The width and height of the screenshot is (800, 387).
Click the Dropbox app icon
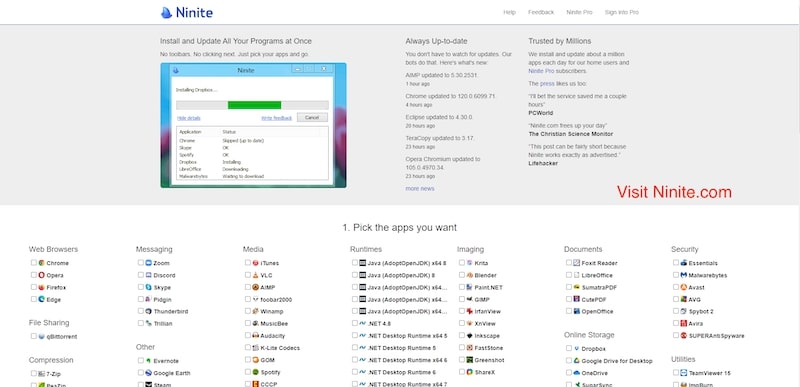[577, 349]
